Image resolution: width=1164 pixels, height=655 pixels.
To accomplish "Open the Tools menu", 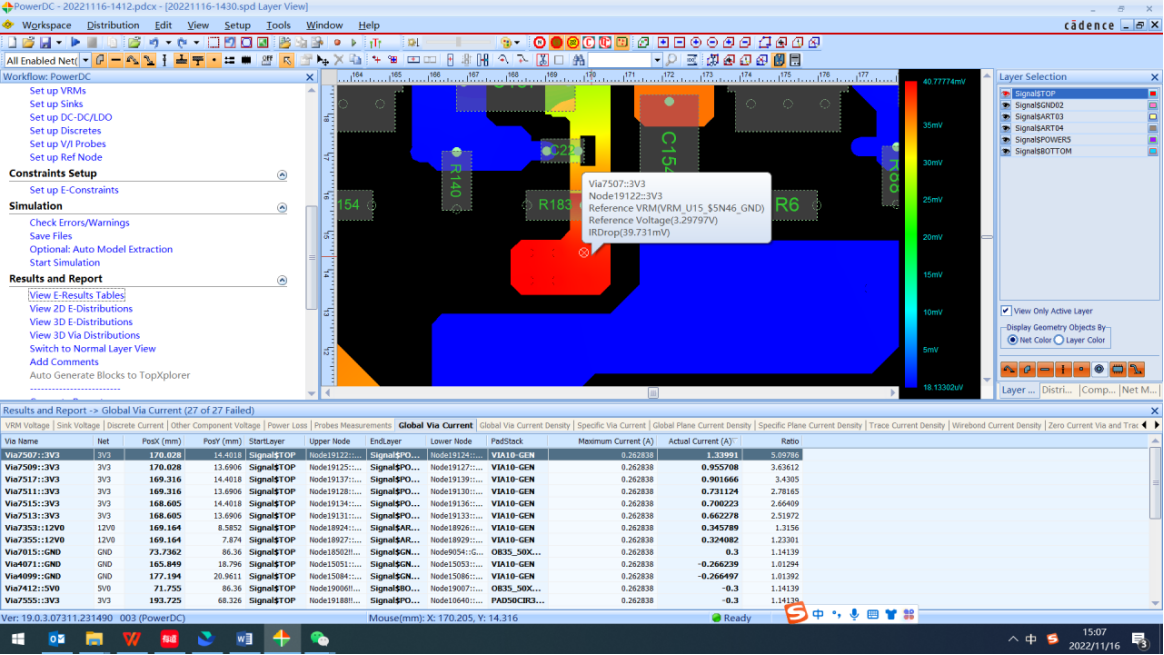I will tap(278, 25).
